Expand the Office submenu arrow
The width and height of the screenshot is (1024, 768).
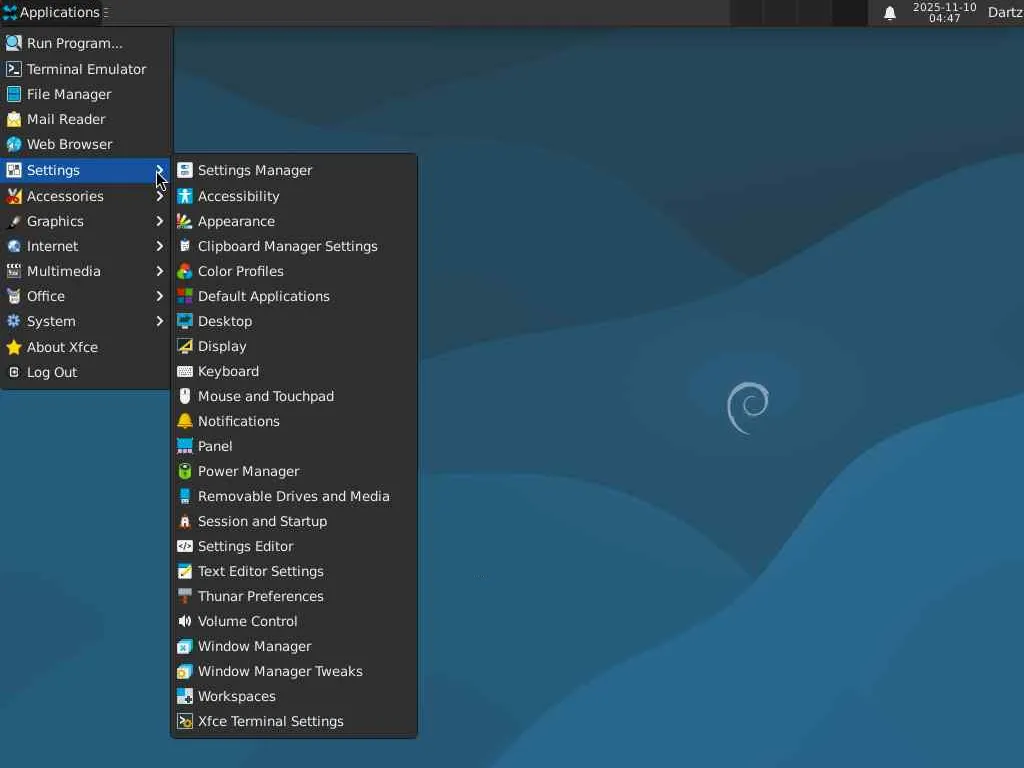coord(159,296)
